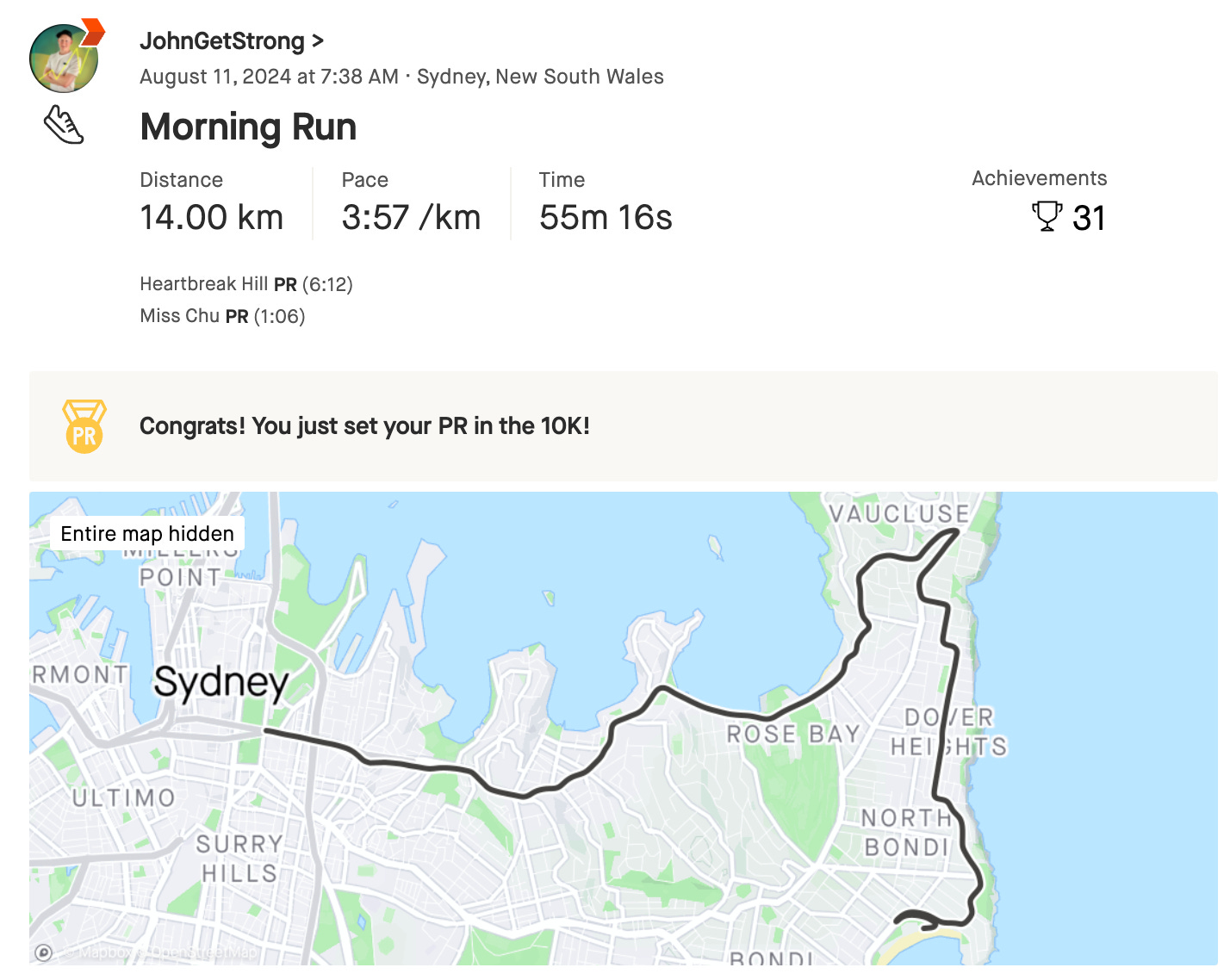
Task: Click the Sydney, New South Wales location text
Action: (x=540, y=77)
